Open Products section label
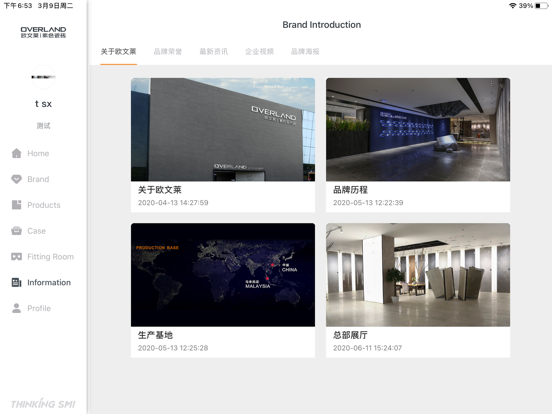 [x=44, y=205]
